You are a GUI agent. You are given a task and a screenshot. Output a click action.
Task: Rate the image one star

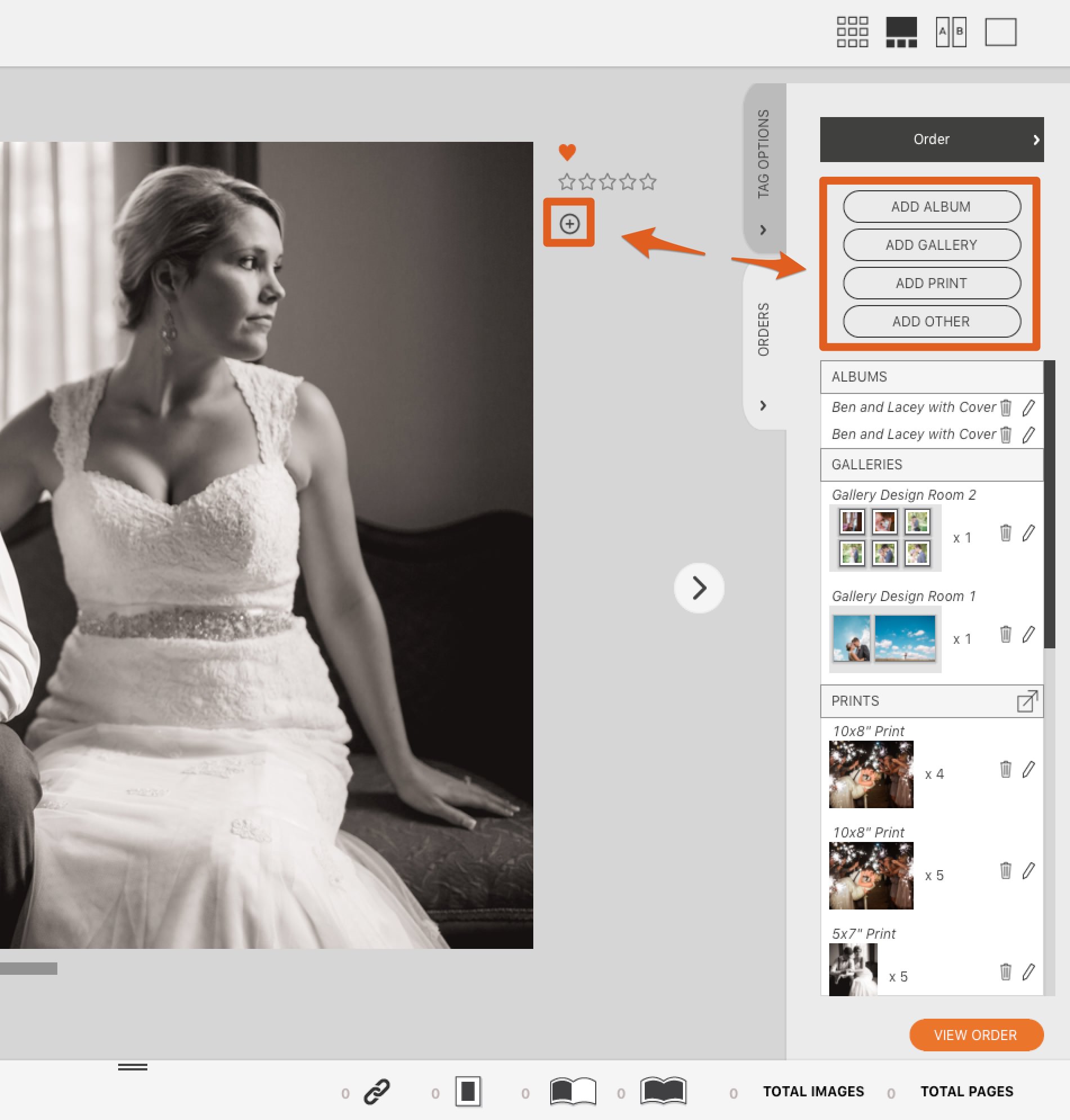567,182
